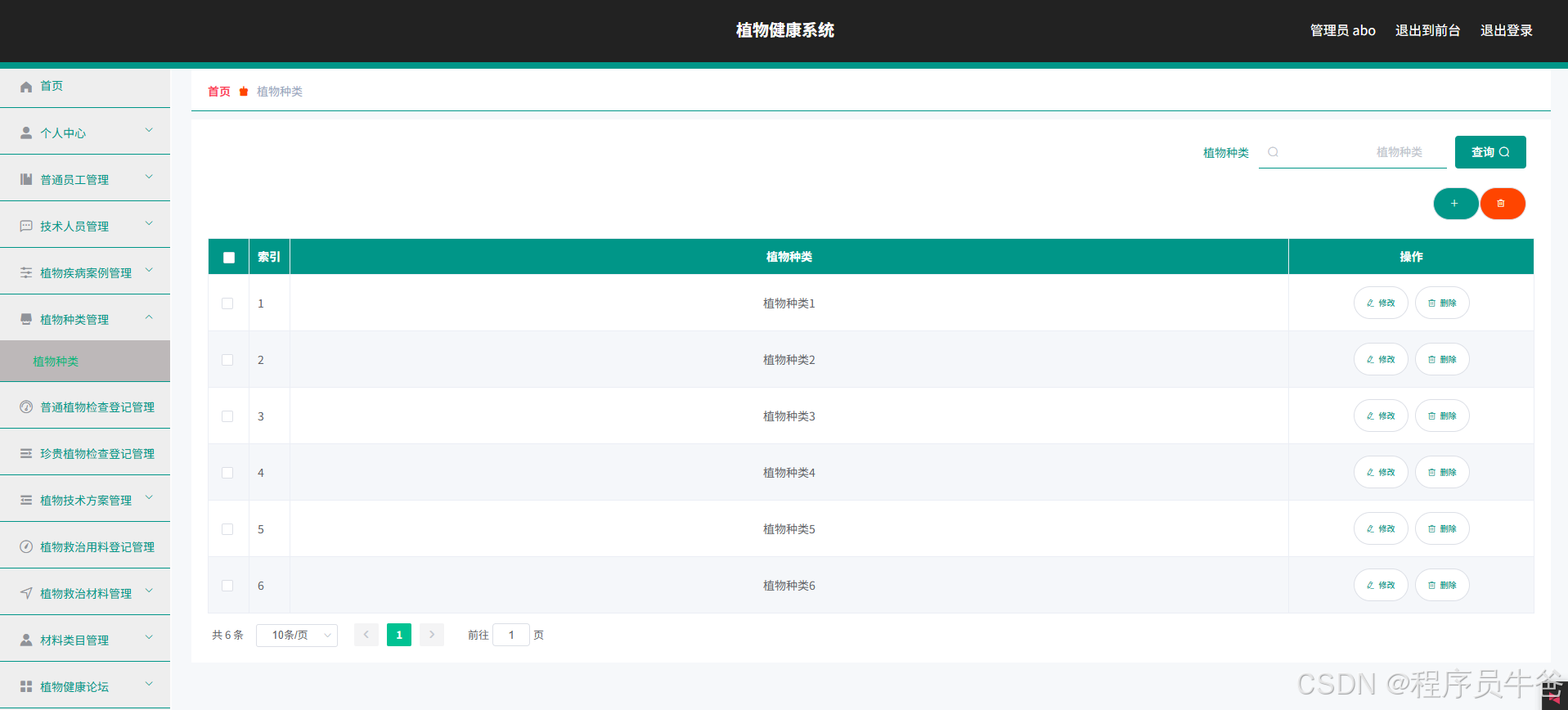Screen dimensions: 1568x710
Task: Click the previous page arrow in pagination
Action: [366, 635]
